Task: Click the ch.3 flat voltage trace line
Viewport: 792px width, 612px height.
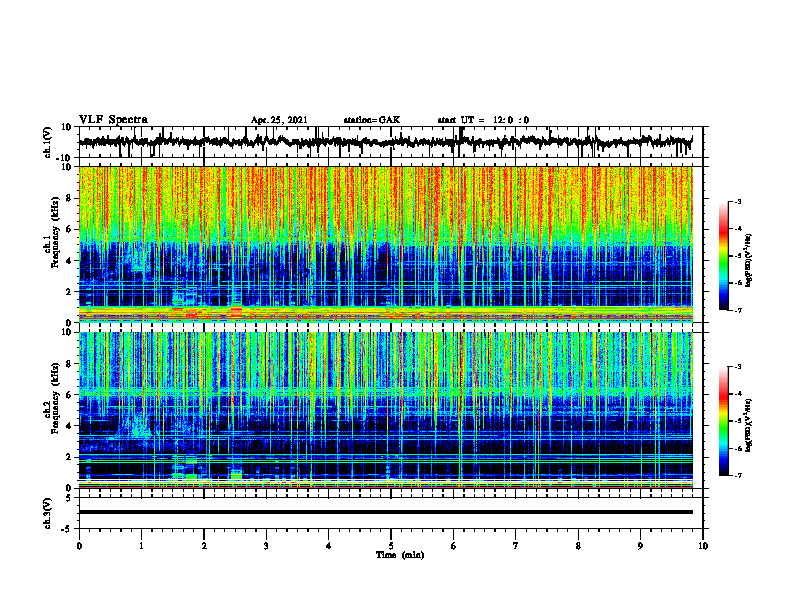Action: coord(385,512)
